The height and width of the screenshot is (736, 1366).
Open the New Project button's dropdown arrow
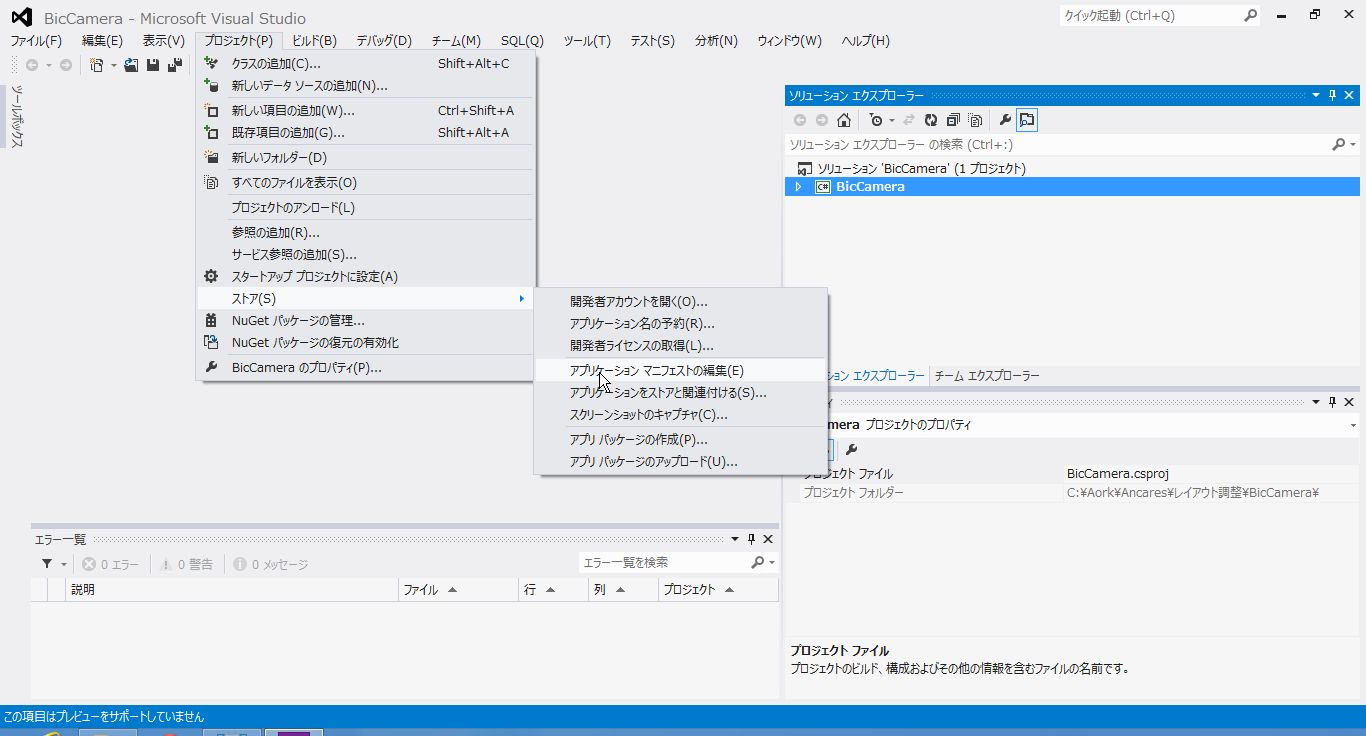point(113,65)
